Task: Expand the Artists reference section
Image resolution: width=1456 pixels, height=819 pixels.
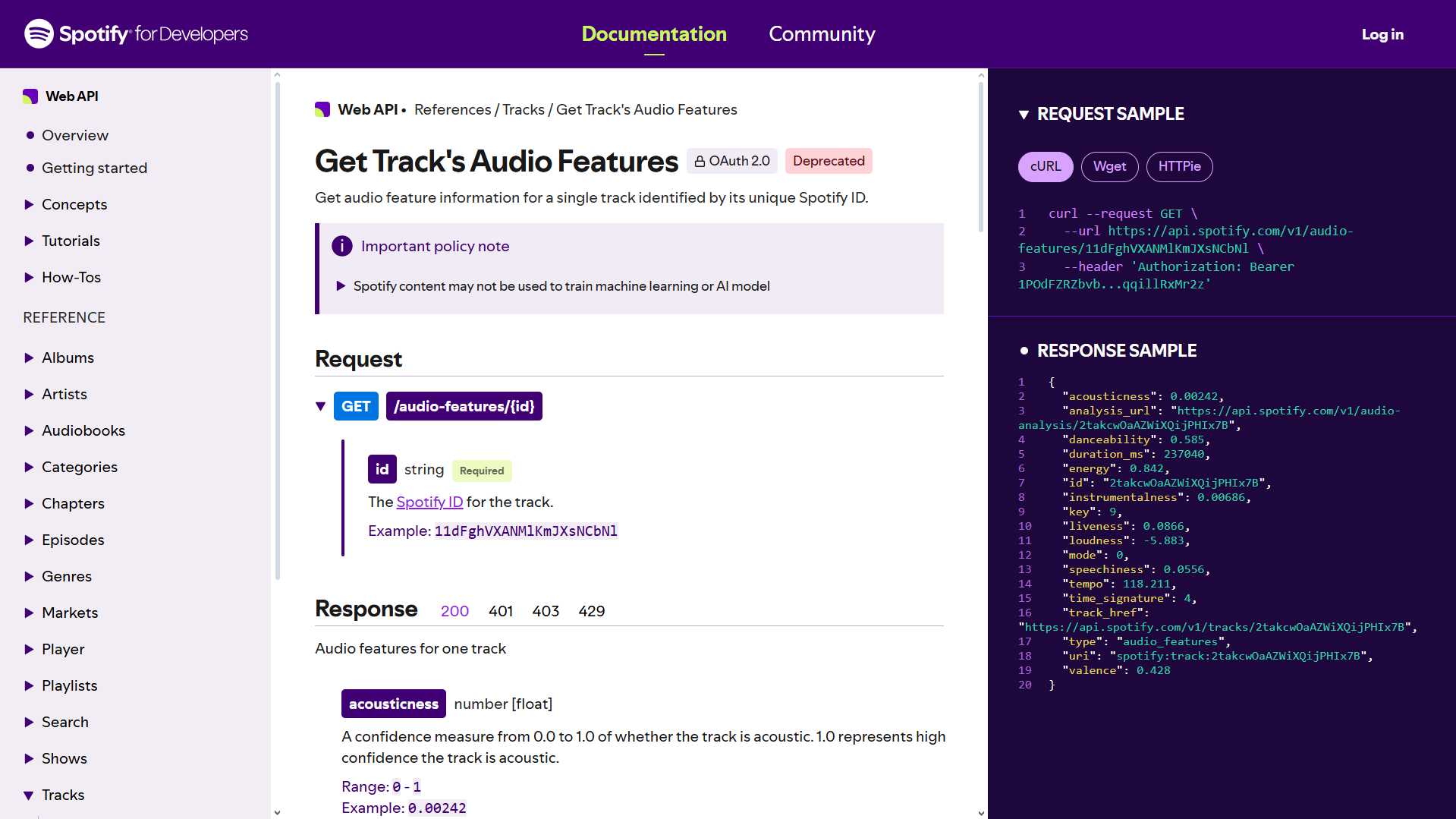Action: click(29, 394)
